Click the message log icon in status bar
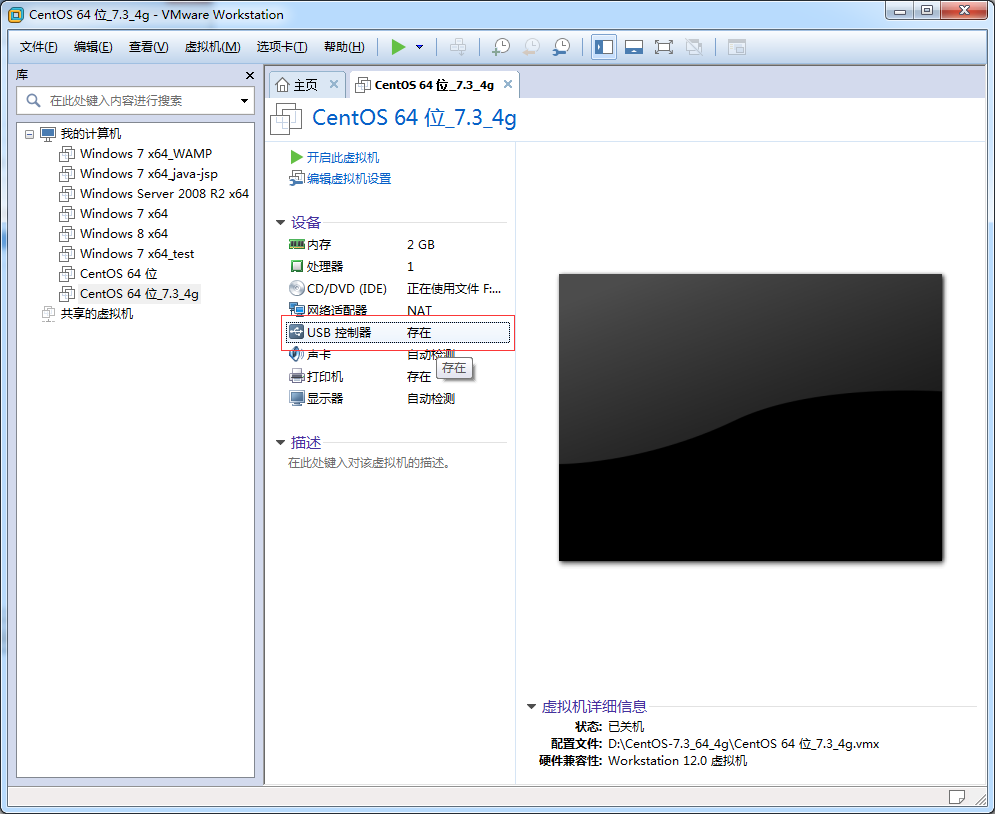This screenshot has height=814, width=995. pos(957,796)
